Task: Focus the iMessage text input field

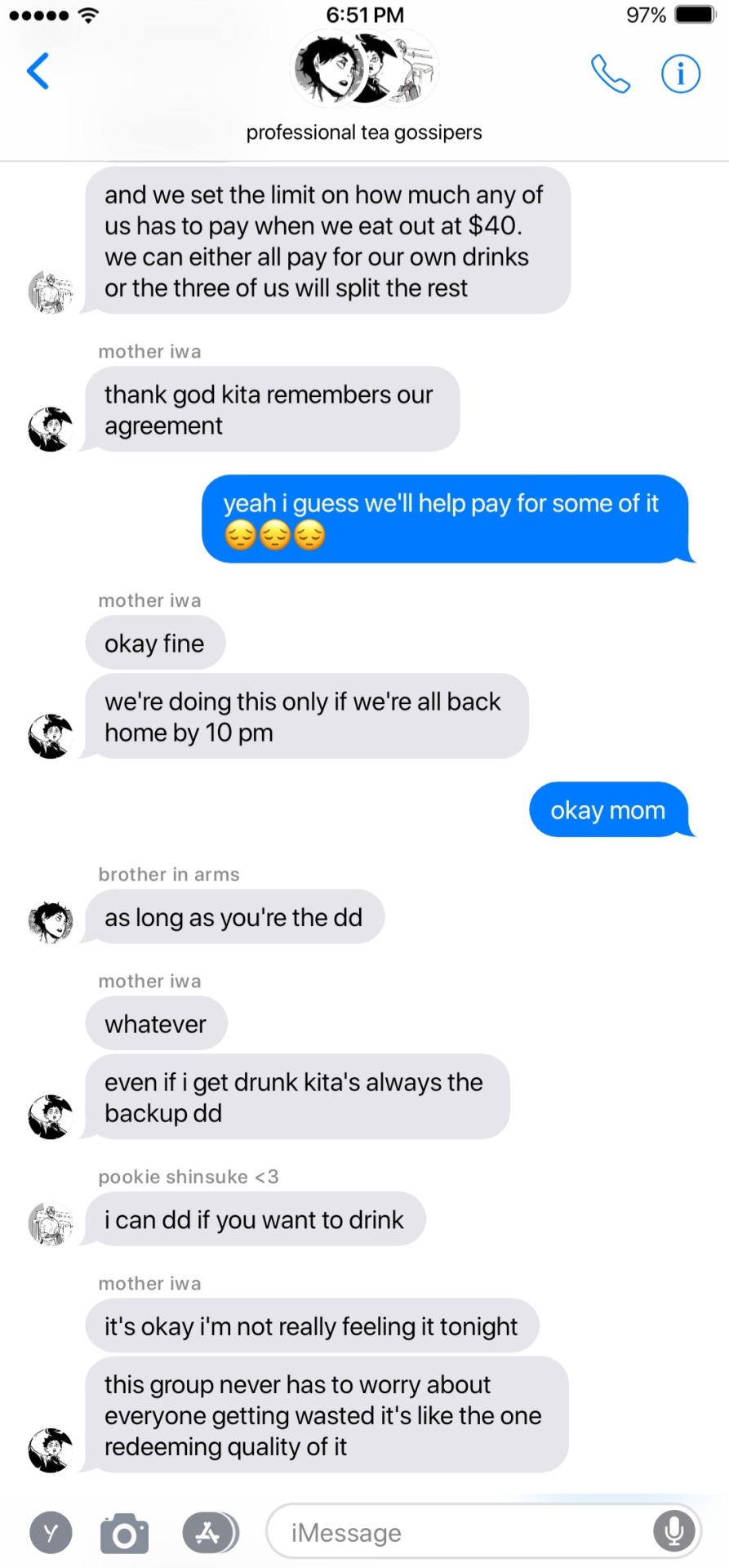Action: pos(483,1532)
